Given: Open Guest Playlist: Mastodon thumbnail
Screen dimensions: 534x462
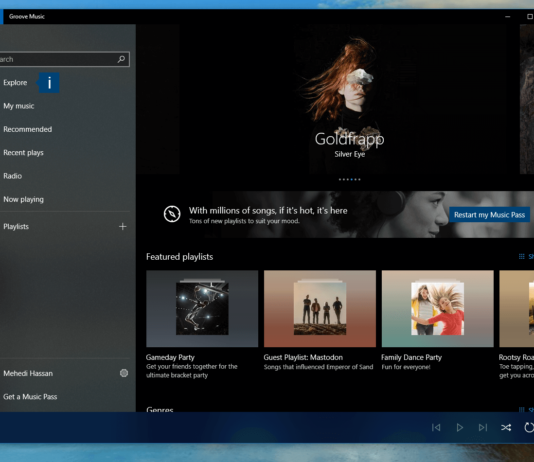Looking at the screenshot, I should pos(320,308).
